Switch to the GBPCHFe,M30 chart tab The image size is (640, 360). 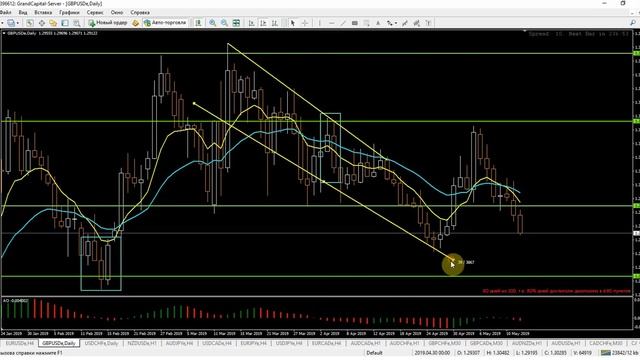pyautogui.click(x=444, y=343)
